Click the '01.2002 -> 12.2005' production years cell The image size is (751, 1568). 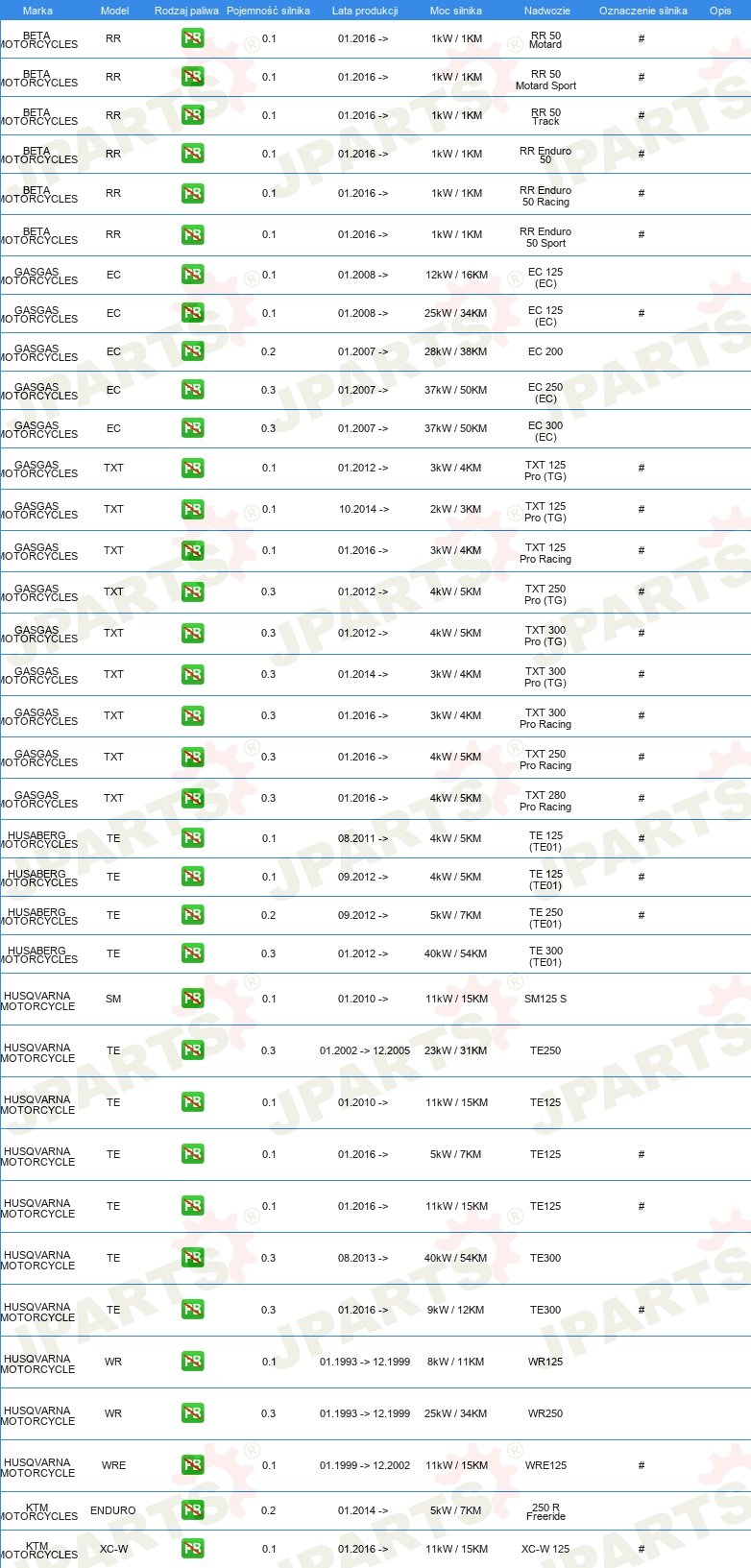point(365,1050)
